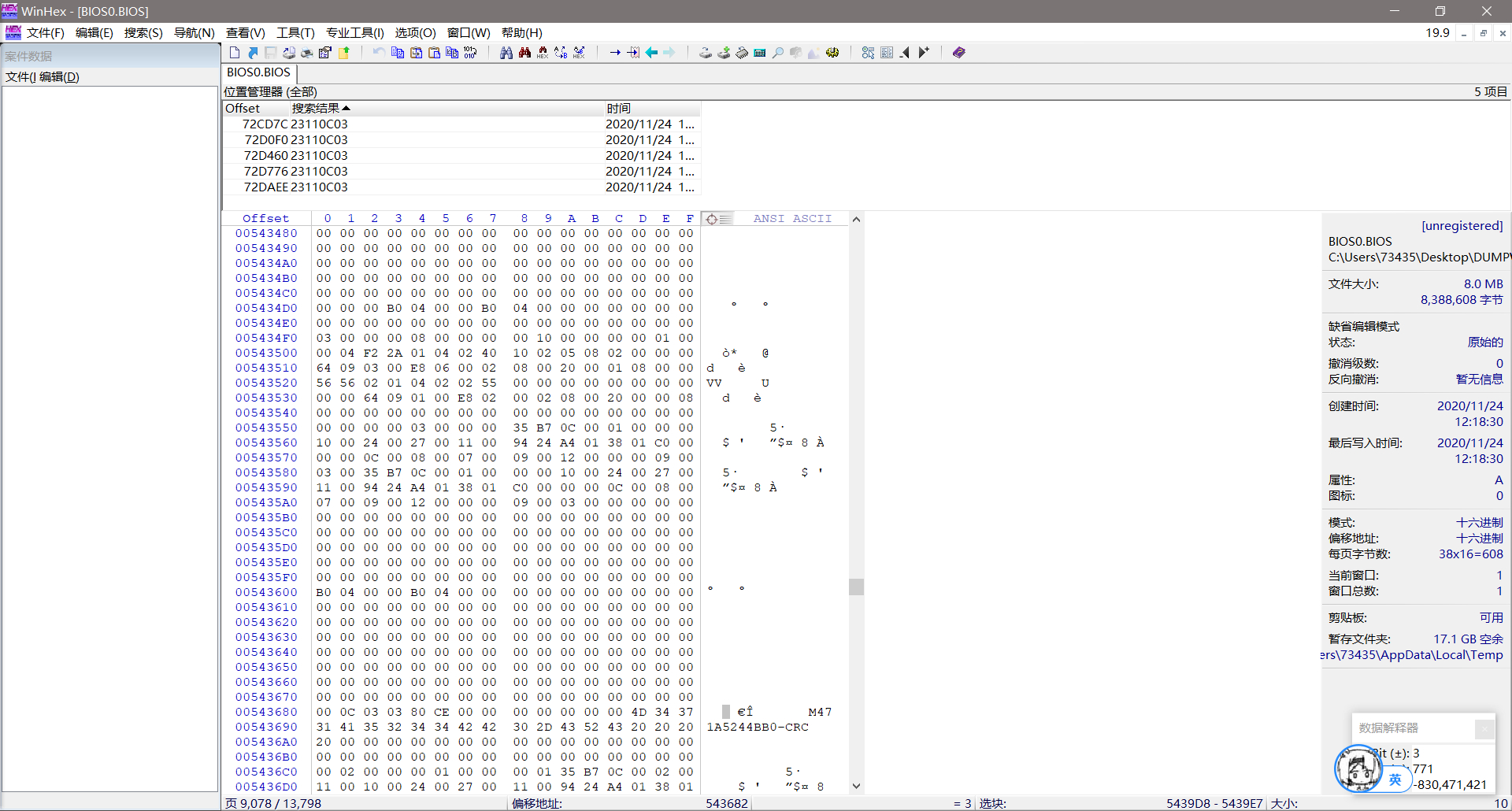
Task: Open Find Text binoculars icon
Action: pyautogui.click(x=506, y=53)
